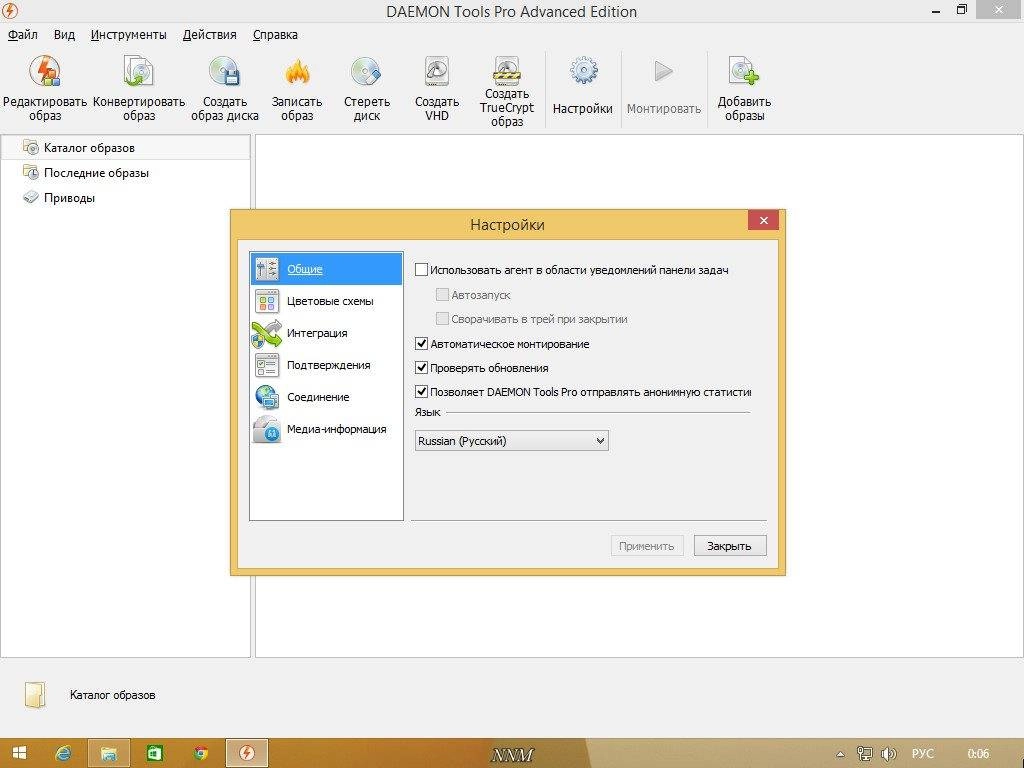Click Create VHD (Создать VHD)
The height and width of the screenshot is (768, 1024).
point(436,89)
